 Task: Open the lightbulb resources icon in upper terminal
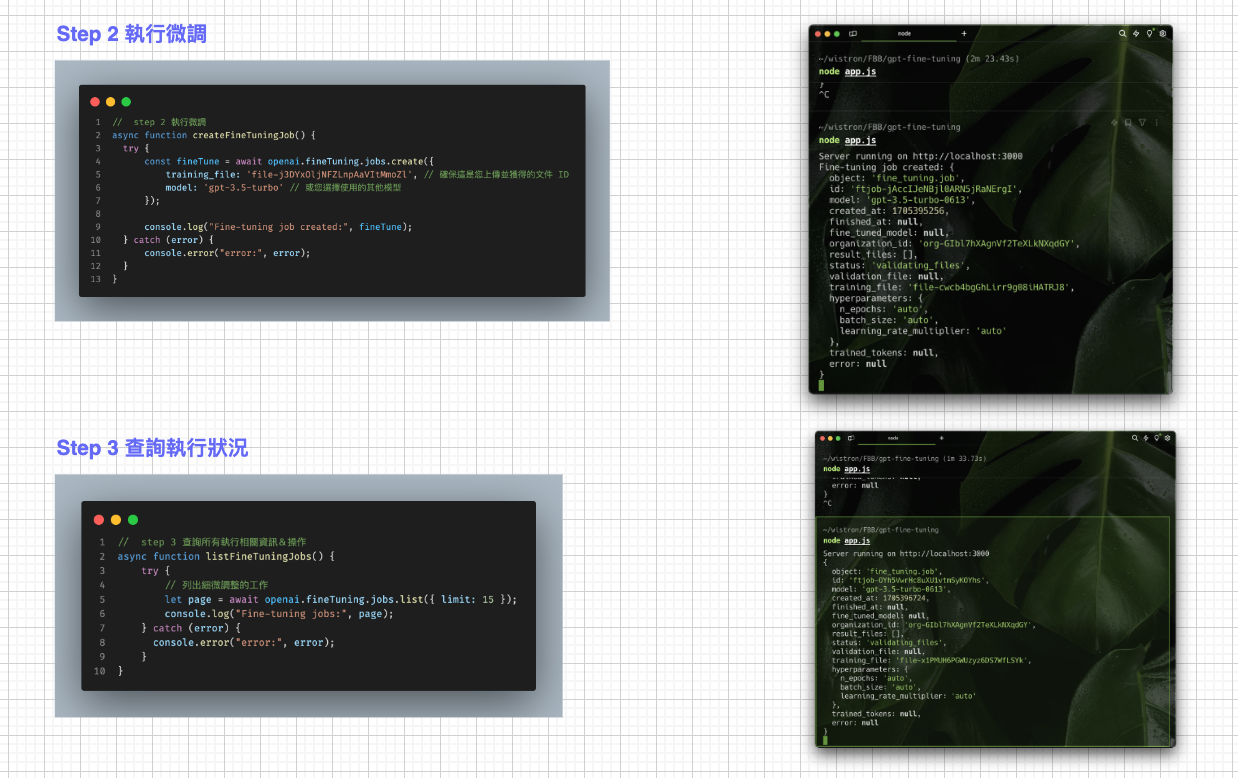1150,33
